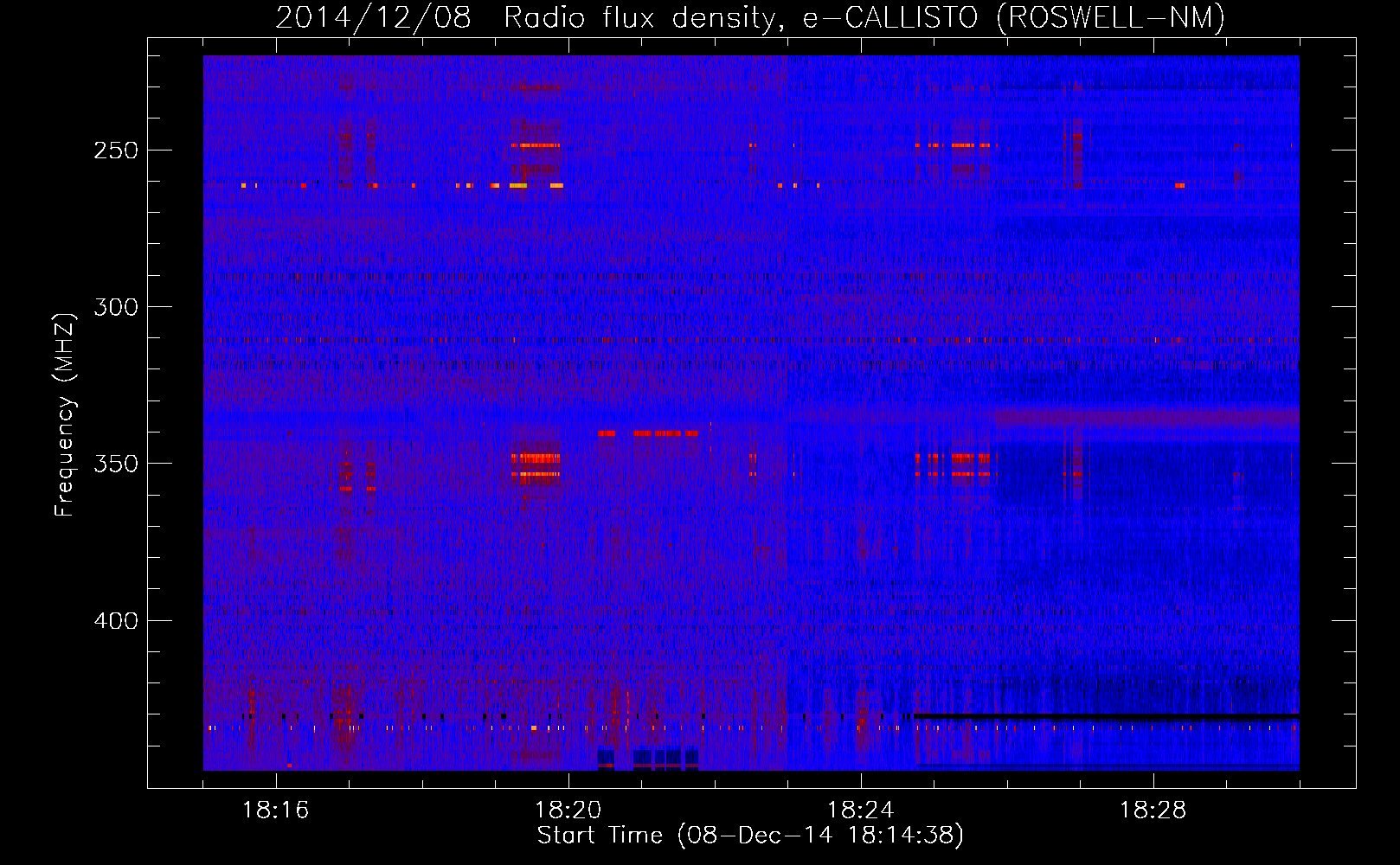This screenshot has width=1400, height=865.
Task: Click the 'Start Time (08-Dec-14 18:14:38)' label
Action: tap(750, 836)
